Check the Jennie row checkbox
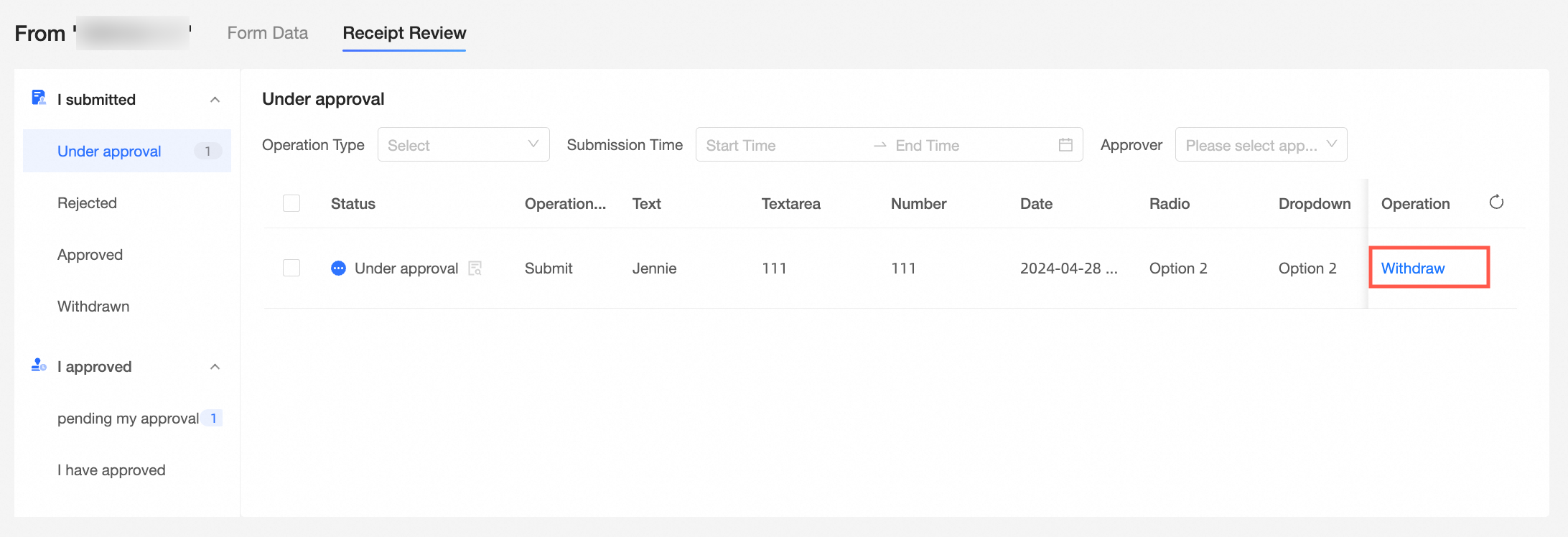This screenshot has height=537, width=1568. [x=291, y=268]
